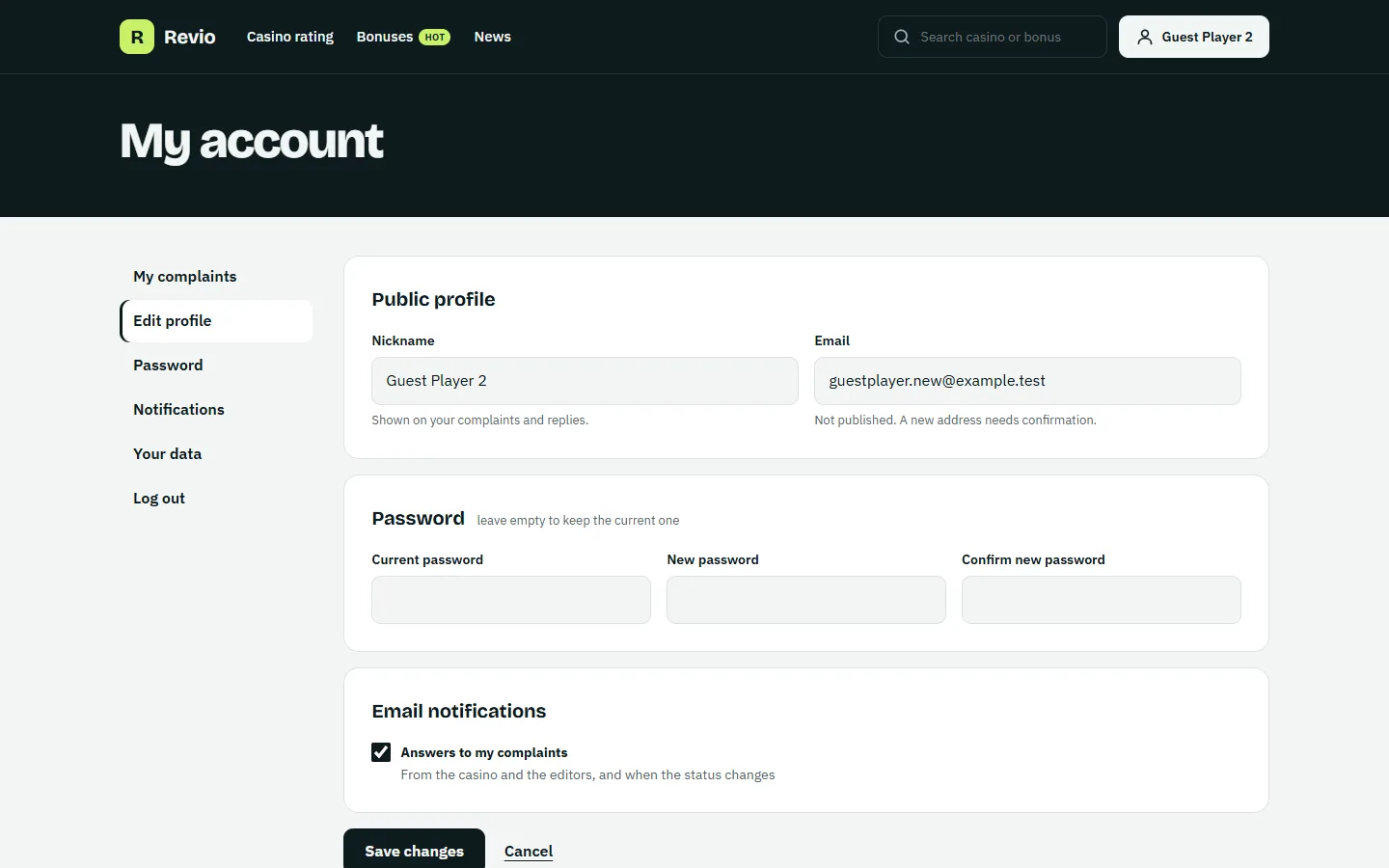Open My complaints in sidebar
This screenshot has height=868, width=1389.
tap(216, 277)
